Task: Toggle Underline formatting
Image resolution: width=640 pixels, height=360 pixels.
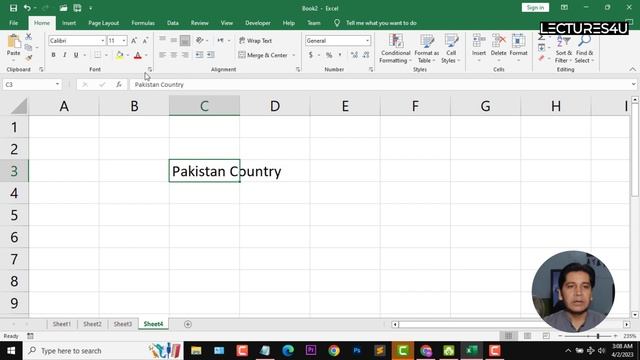Action: pos(76,55)
